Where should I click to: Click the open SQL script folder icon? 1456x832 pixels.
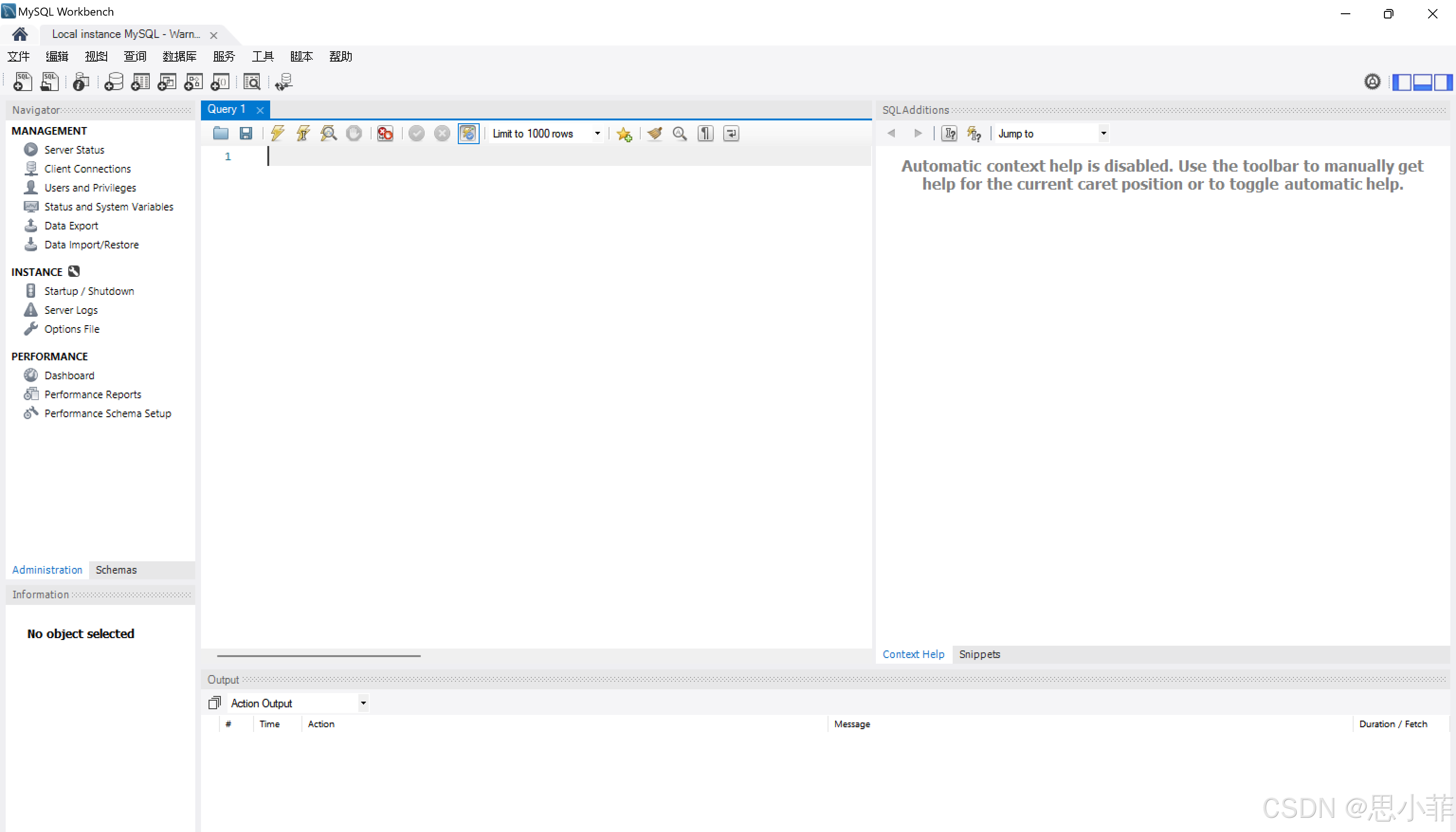tap(220, 133)
